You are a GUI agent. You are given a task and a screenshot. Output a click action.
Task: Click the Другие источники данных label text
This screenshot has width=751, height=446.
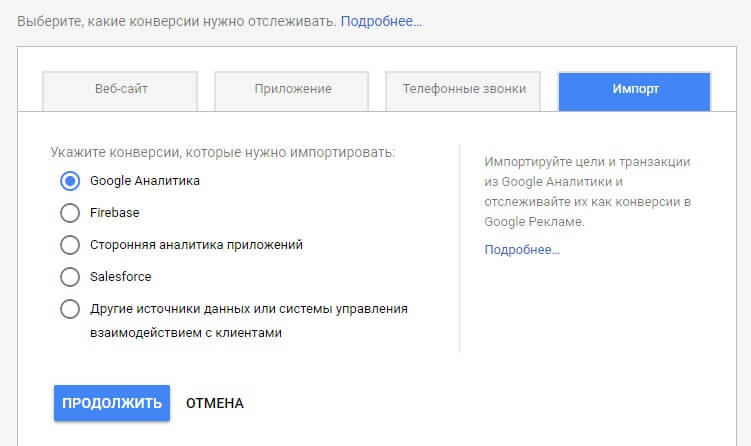249,309
